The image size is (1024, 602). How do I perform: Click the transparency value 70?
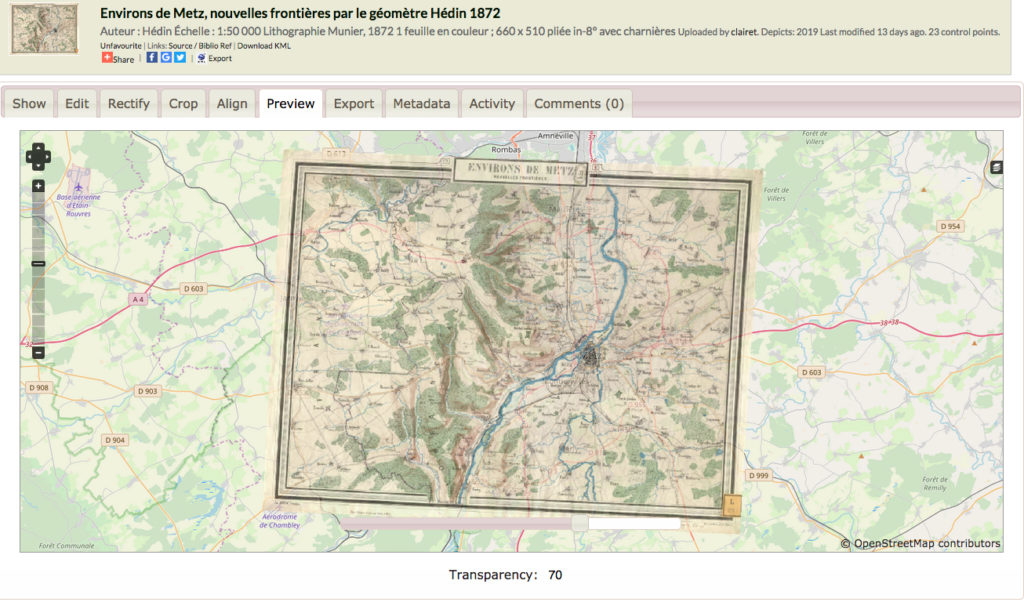(555, 575)
